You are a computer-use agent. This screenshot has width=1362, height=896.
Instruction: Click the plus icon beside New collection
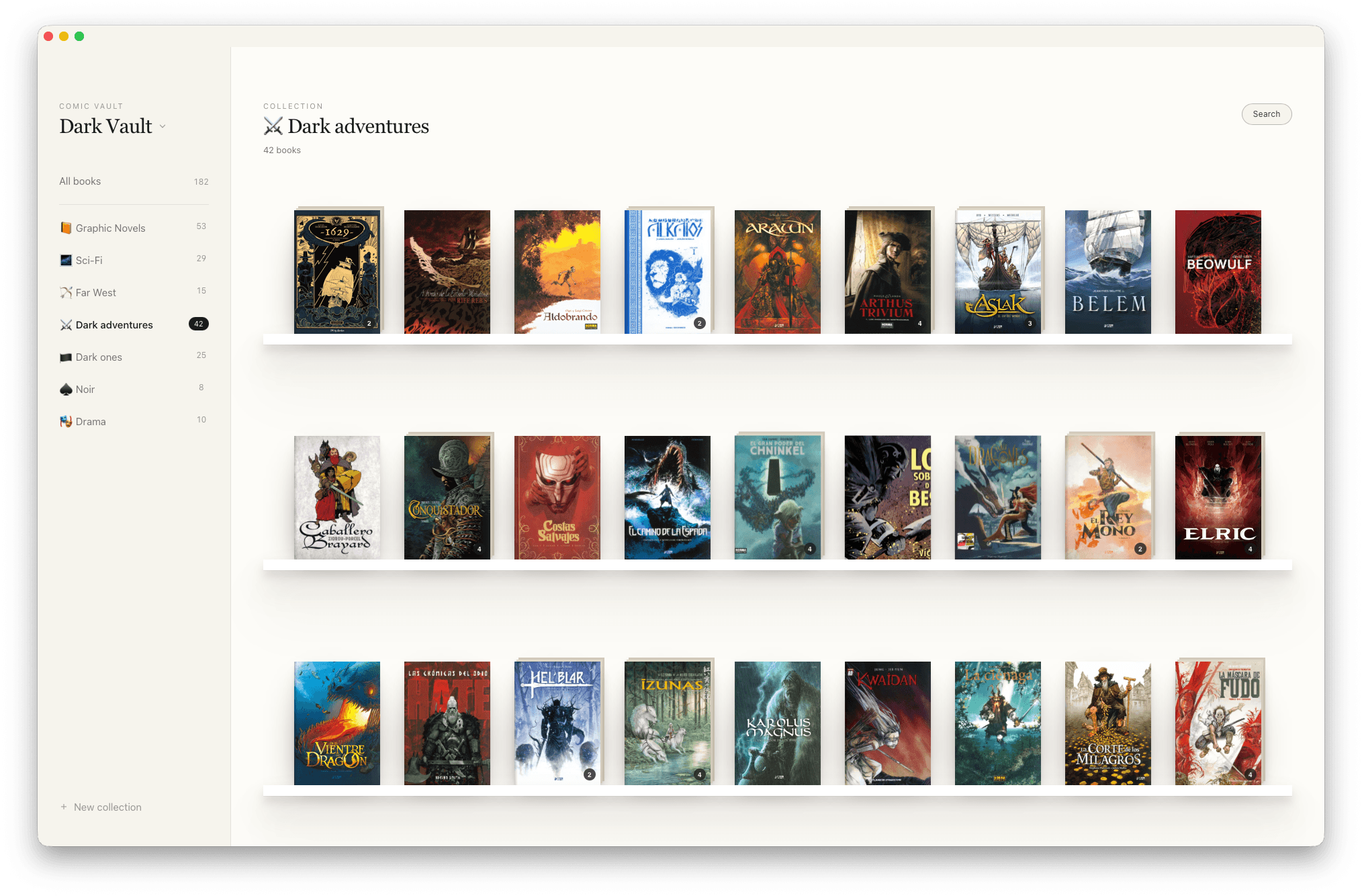(x=64, y=807)
